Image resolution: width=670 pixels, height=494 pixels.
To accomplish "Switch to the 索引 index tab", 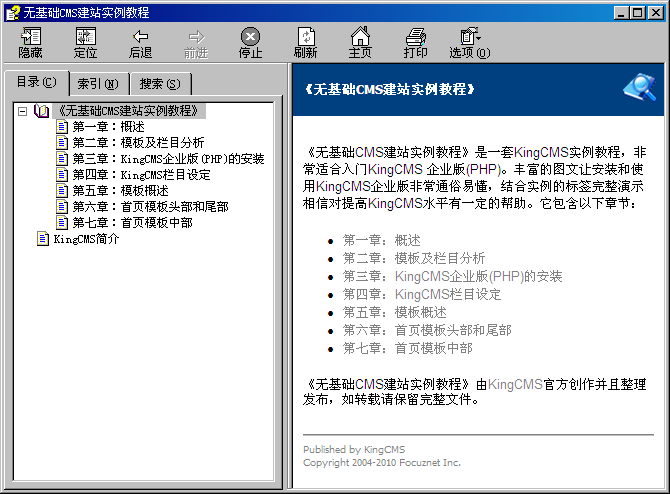I will (98, 84).
